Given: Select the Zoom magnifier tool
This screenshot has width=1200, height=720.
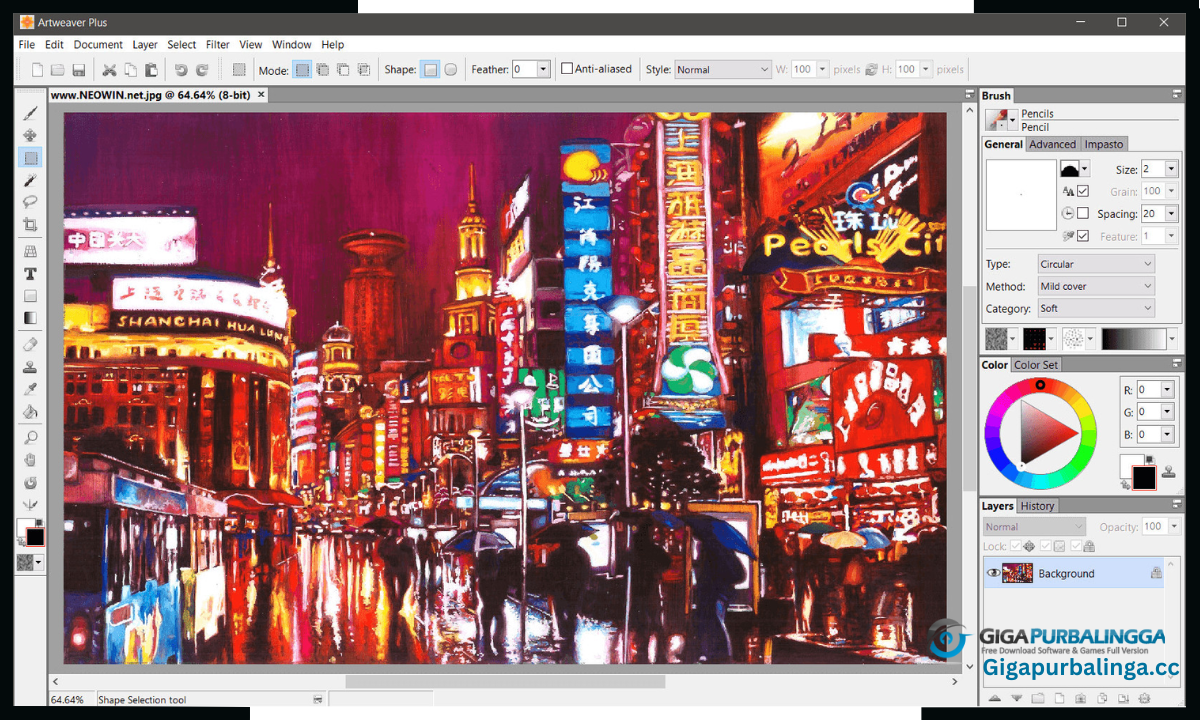Looking at the screenshot, I should 31,438.
